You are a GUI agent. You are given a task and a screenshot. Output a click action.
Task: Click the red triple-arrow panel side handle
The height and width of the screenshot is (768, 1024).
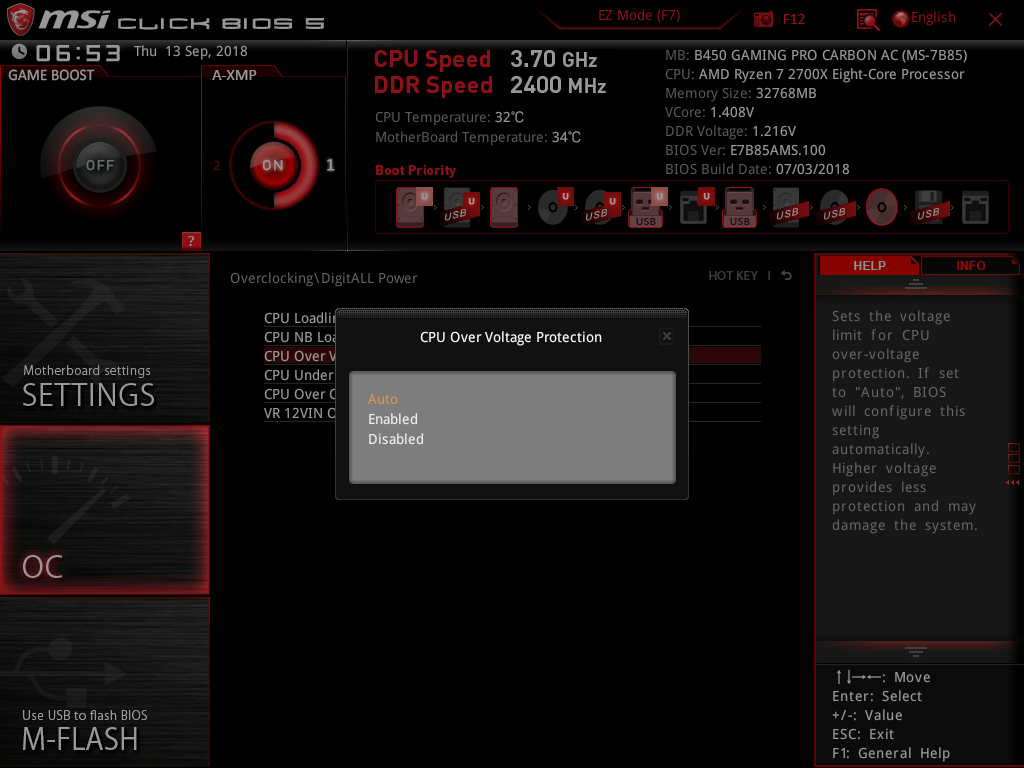(x=1012, y=483)
